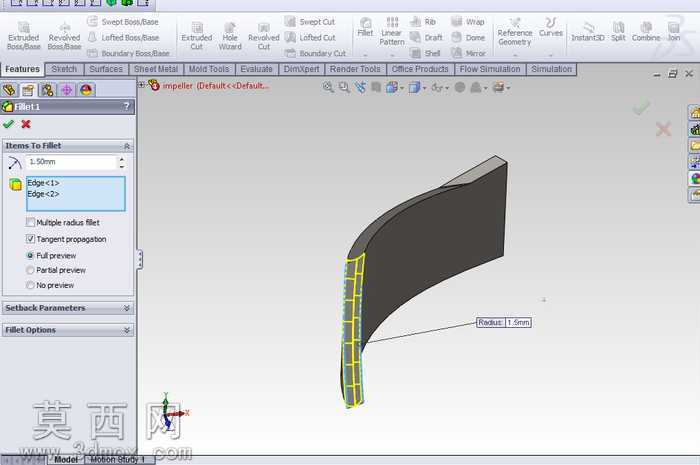700x465 pixels.
Task: Cancel fillet with red X in panel
Action: pos(26,124)
